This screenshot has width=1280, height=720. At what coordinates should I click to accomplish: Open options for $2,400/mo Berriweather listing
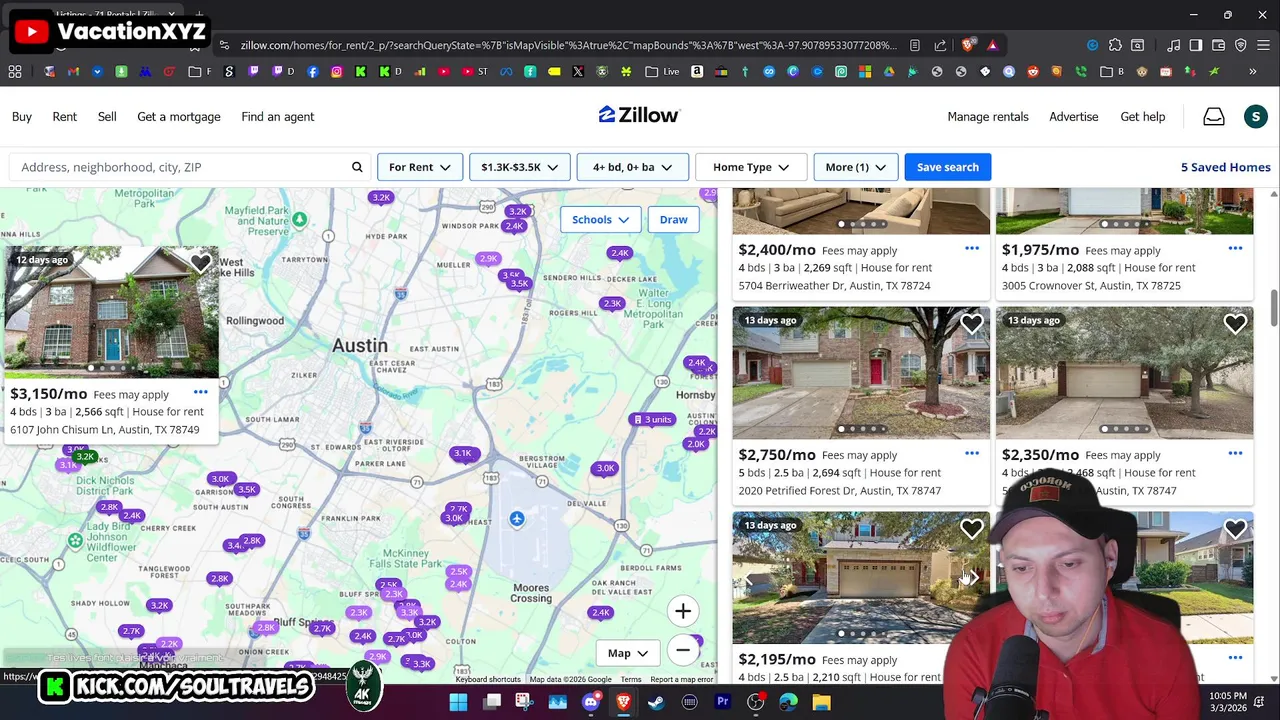[x=972, y=248]
